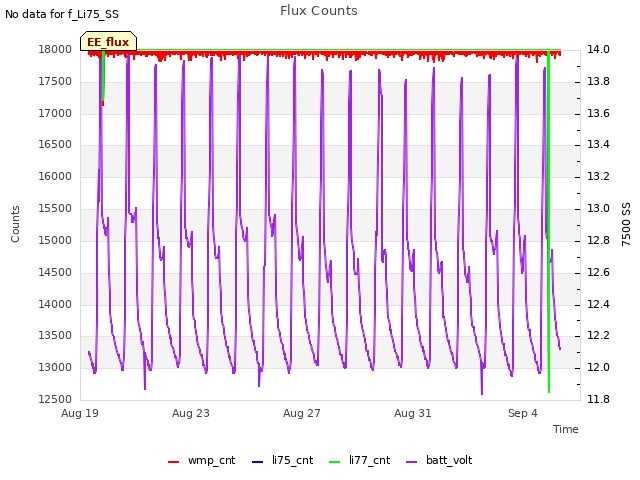Click the Aug 19 x-axis tick label
640x480 pixels.
(x=80, y=413)
